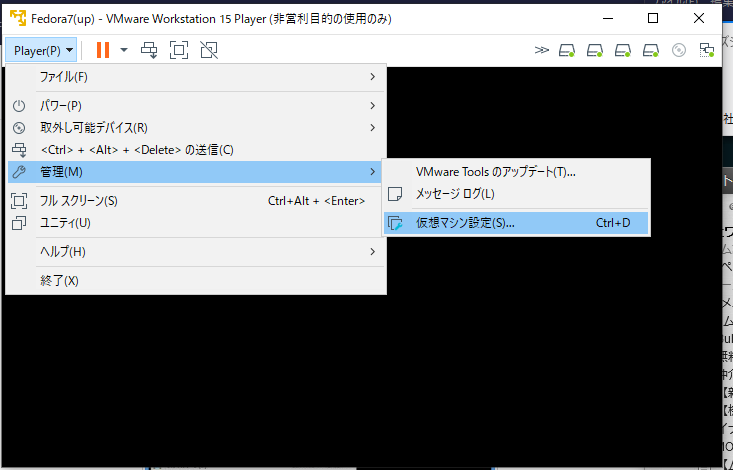Viewport: 733px width, 470px height.
Task: Click the crossed-out Unity mode toolbar icon
Action: [209, 50]
